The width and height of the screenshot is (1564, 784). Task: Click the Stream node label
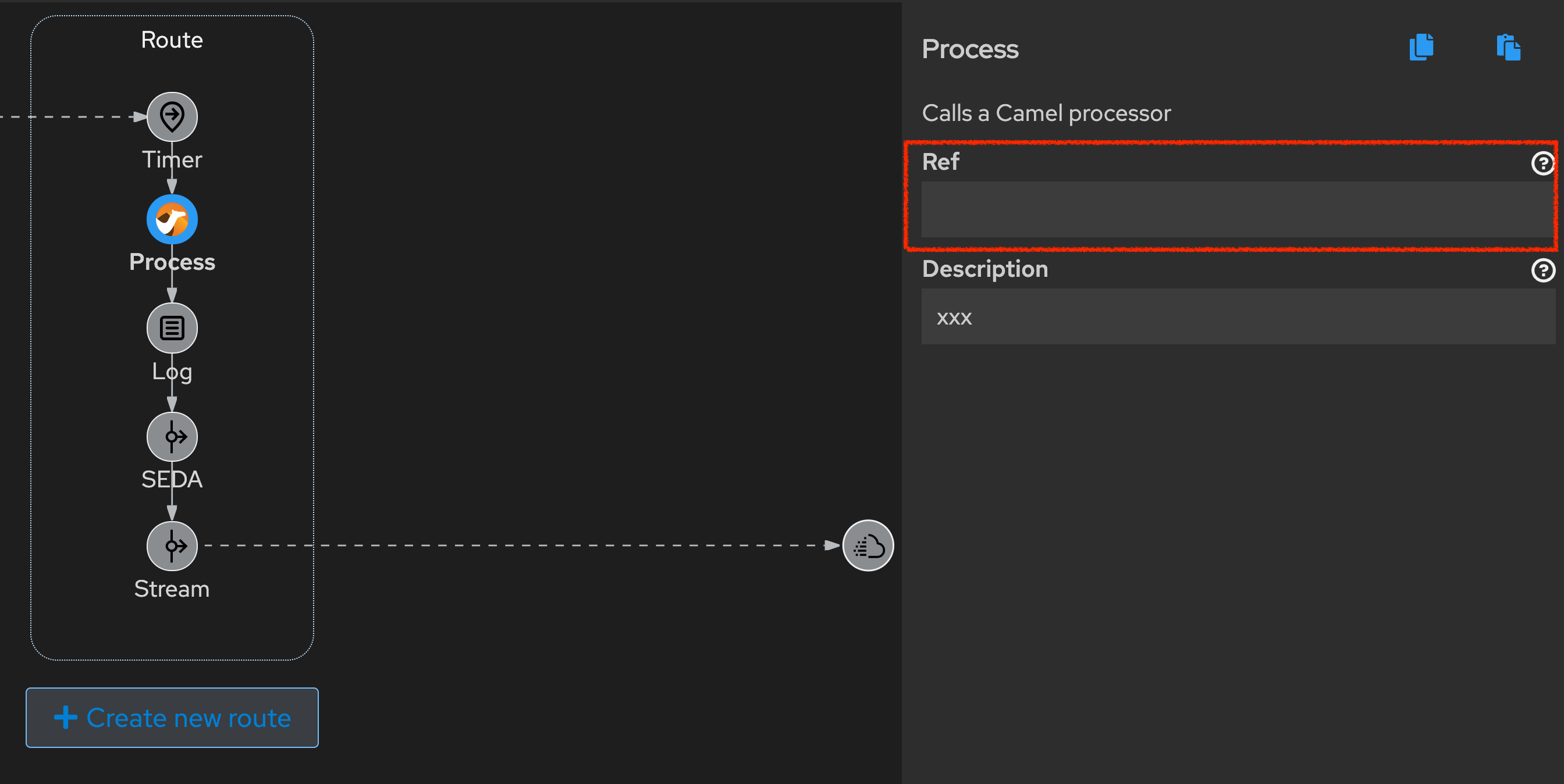(x=172, y=588)
